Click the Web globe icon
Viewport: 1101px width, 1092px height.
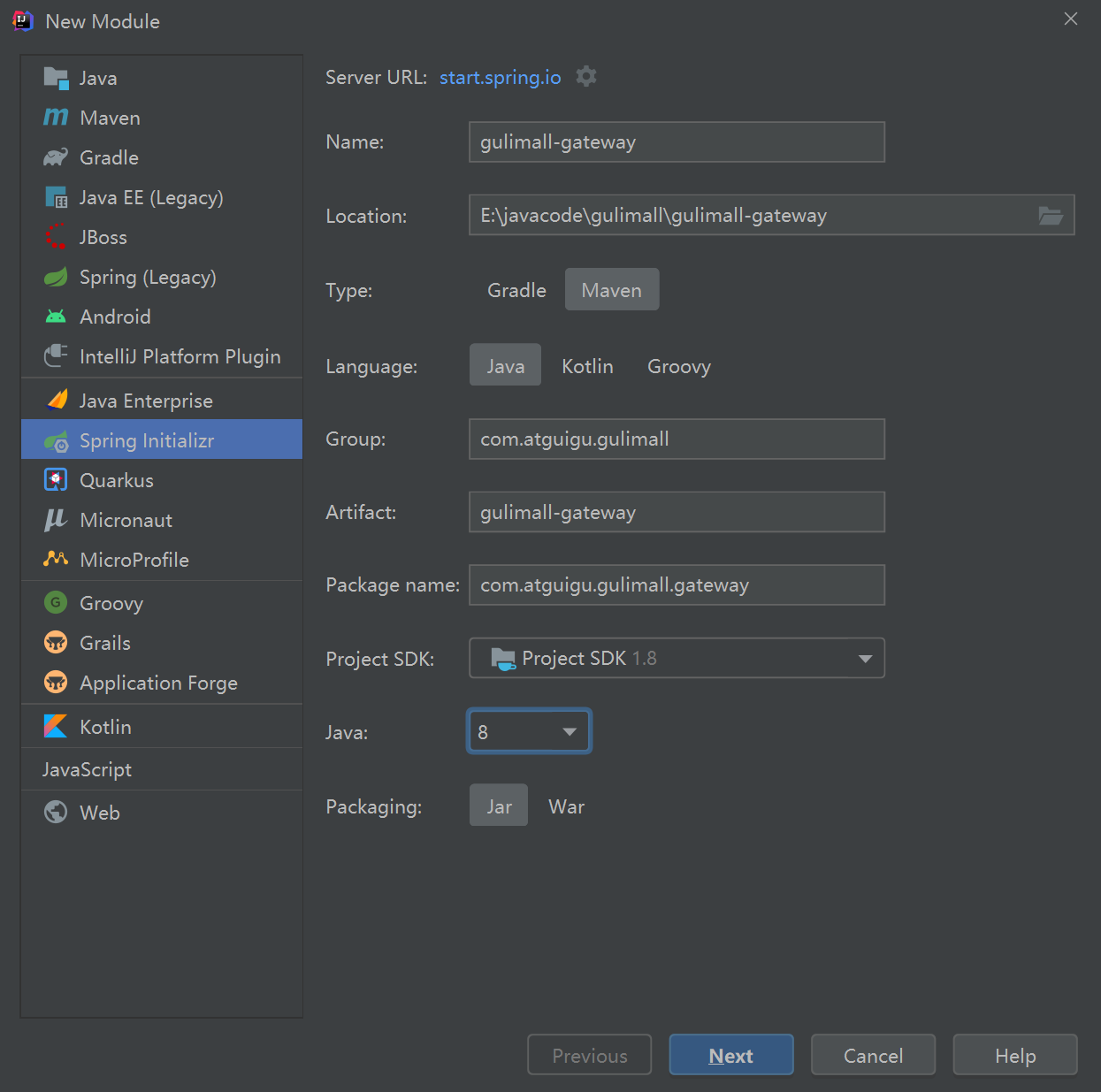(x=56, y=812)
